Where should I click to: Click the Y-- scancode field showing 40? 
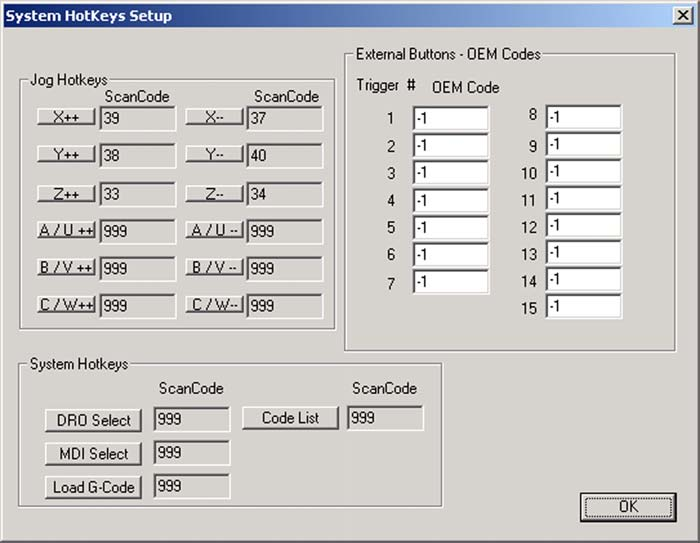(x=284, y=155)
